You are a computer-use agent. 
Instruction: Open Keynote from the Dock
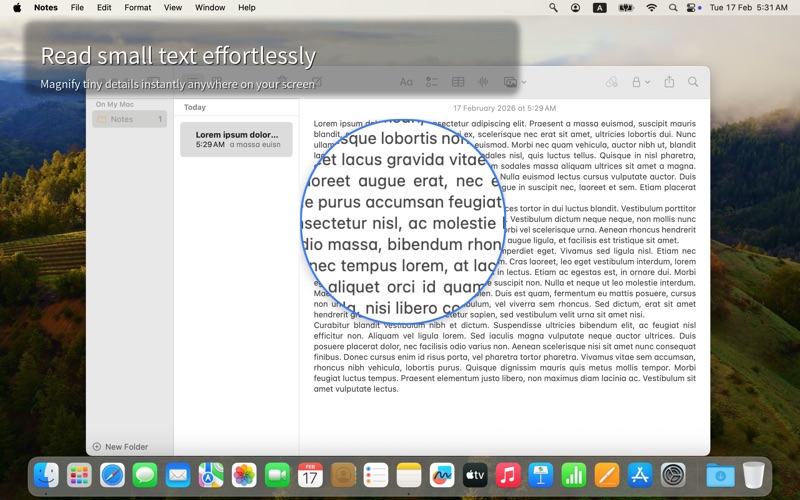[541, 476]
